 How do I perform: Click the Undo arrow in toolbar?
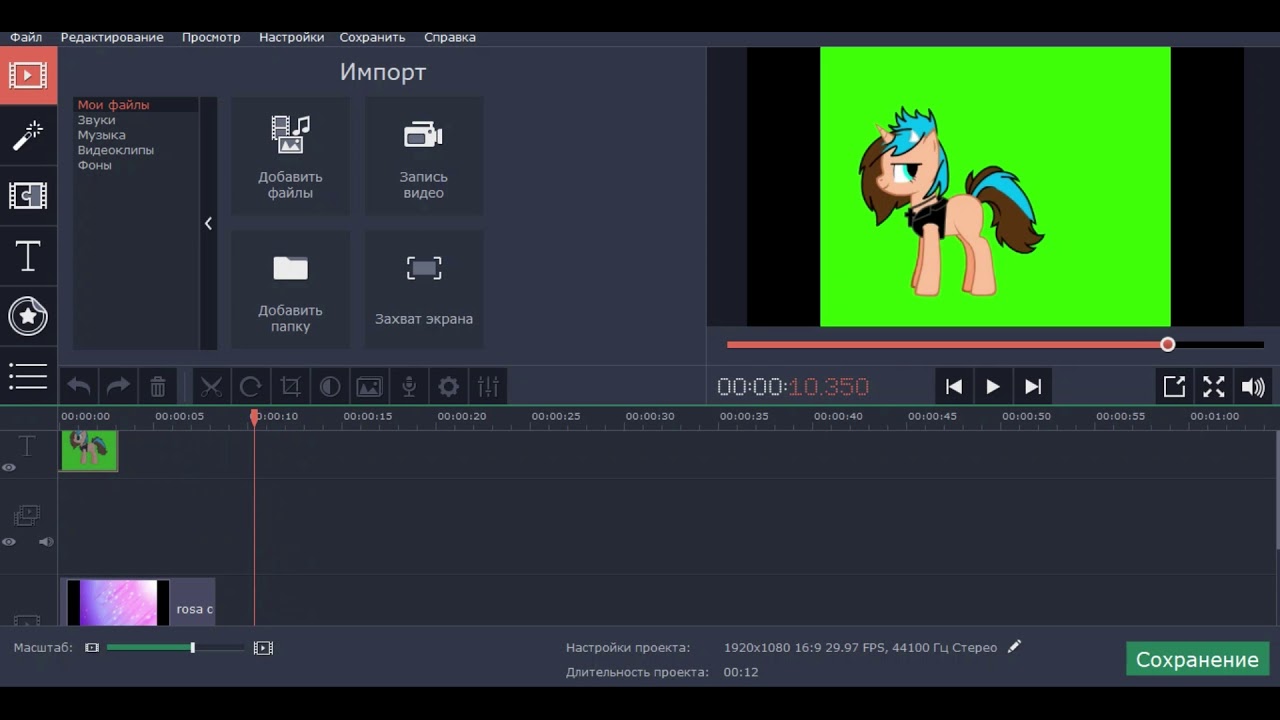[79, 386]
